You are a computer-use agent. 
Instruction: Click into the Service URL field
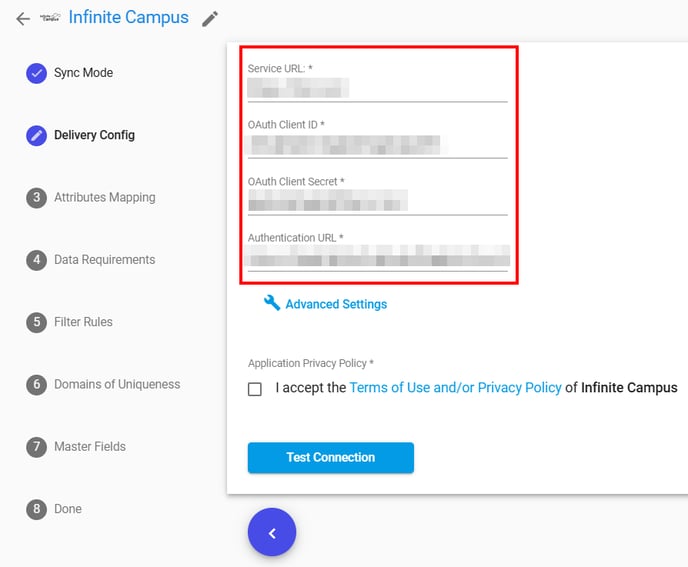[378, 88]
